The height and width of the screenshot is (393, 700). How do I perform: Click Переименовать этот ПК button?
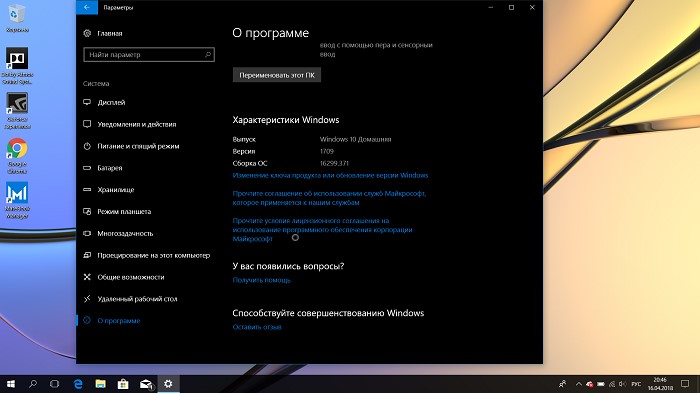click(x=277, y=75)
